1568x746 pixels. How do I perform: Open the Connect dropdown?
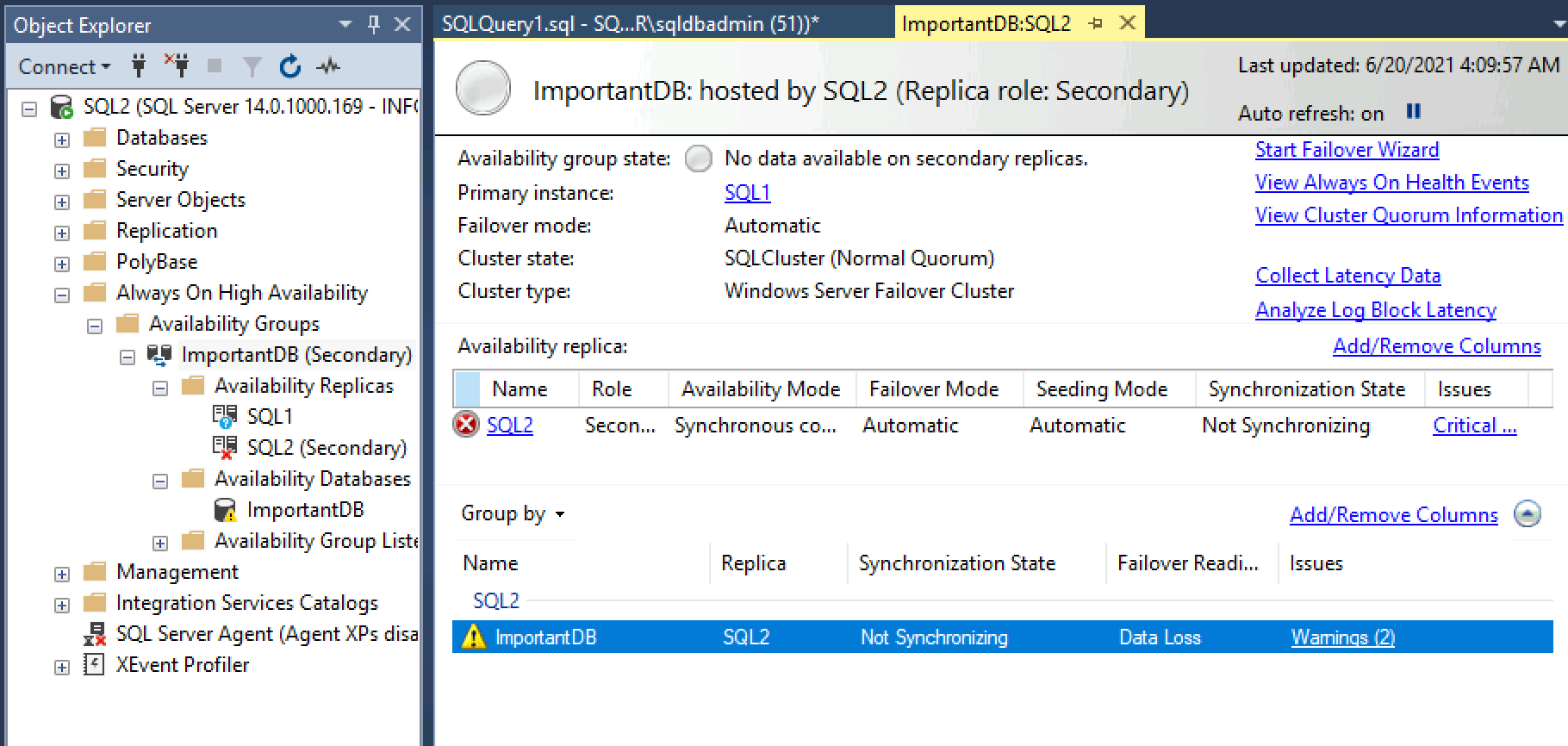[65, 66]
